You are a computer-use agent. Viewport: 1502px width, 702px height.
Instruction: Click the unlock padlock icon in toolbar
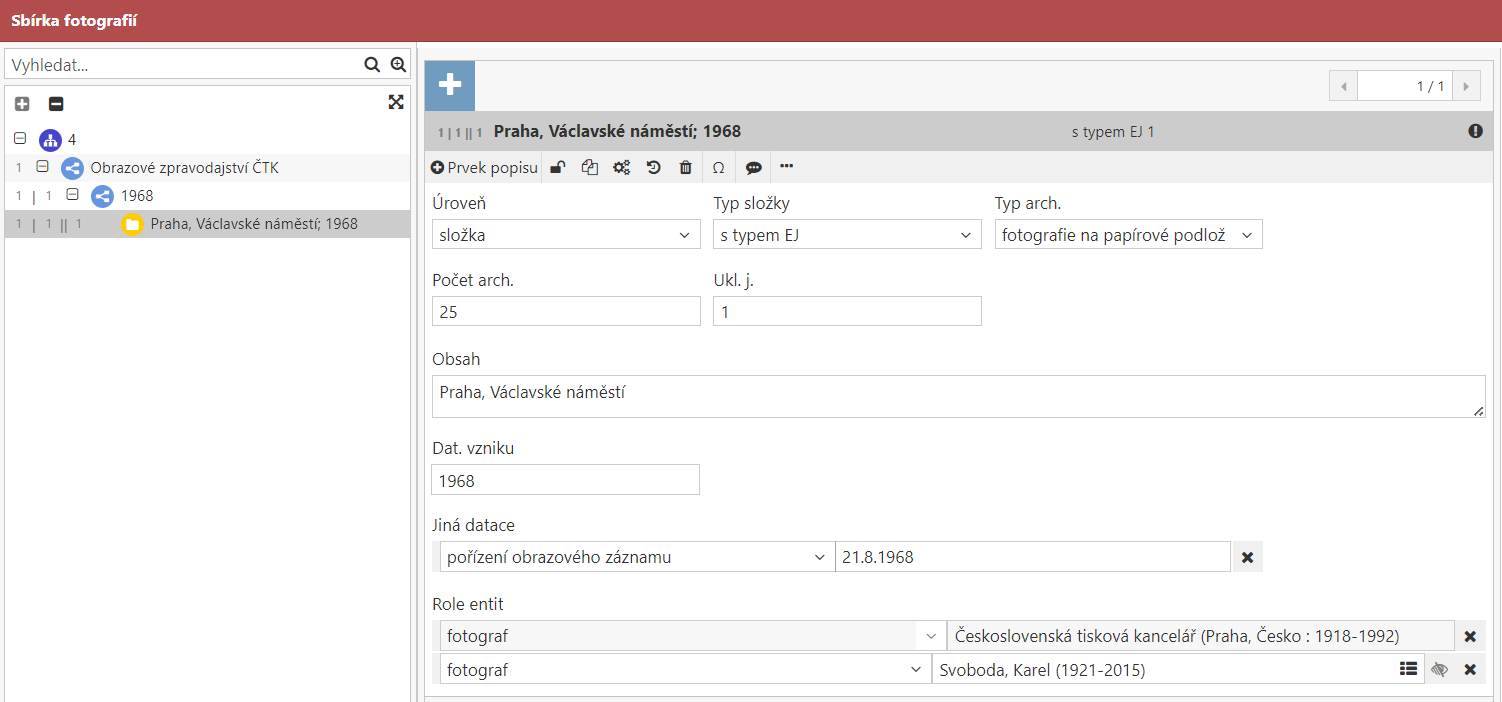(x=558, y=168)
